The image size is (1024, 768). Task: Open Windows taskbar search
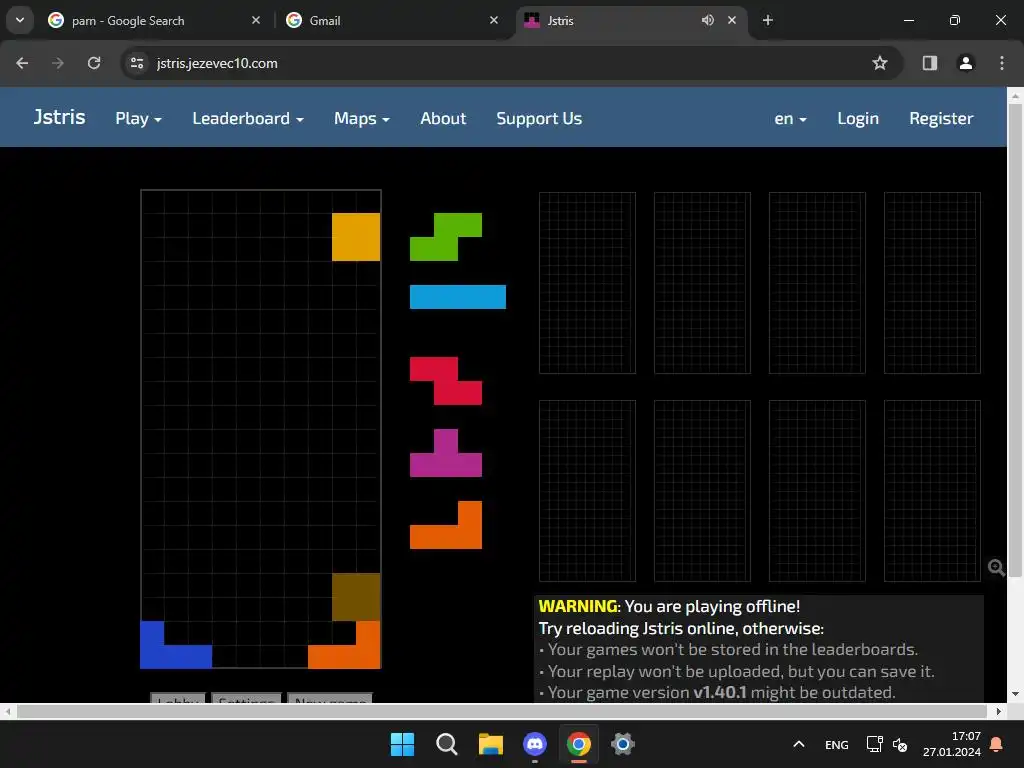point(447,744)
